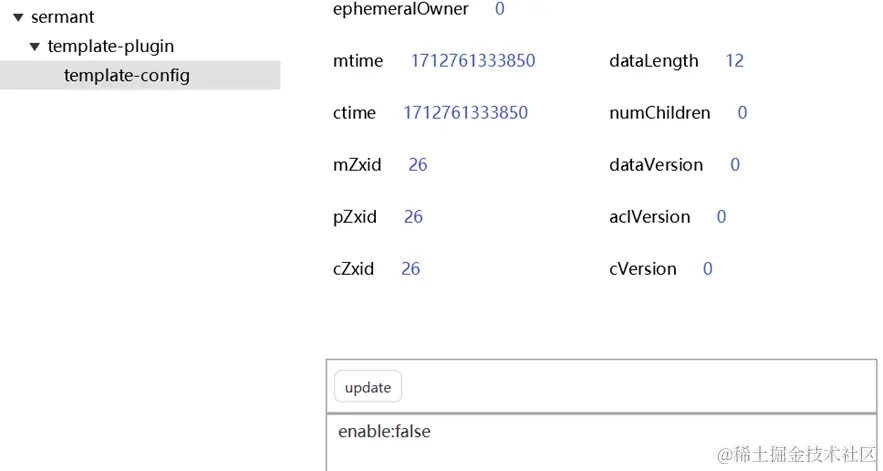Click the dataVersion label
The width and height of the screenshot is (883, 471).
[656, 165]
